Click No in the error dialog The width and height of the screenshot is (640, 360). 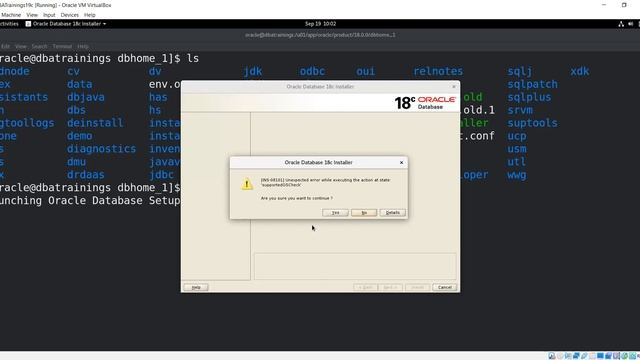(x=364, y=213)
